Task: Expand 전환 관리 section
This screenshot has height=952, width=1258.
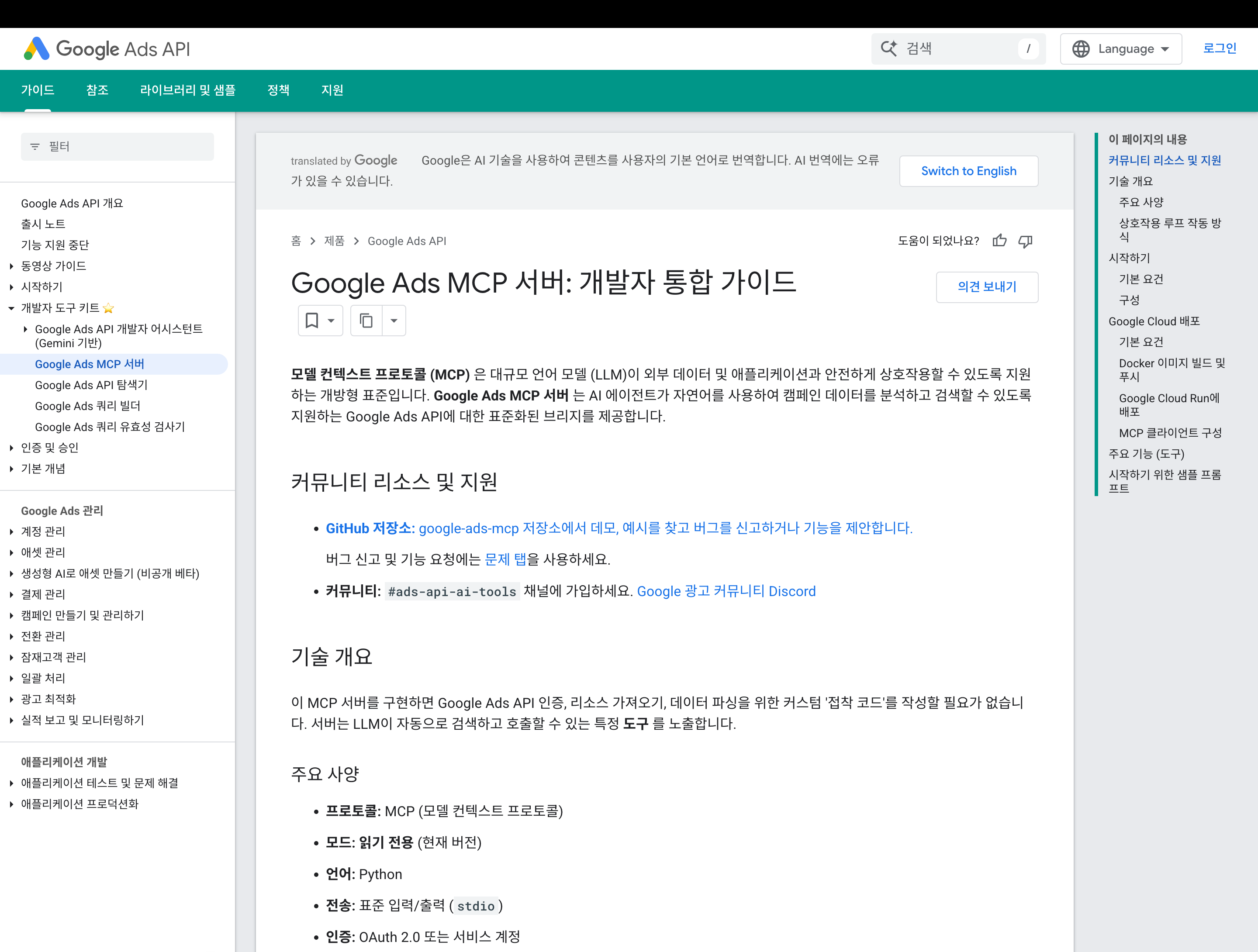Action: (x=11, y=636)
